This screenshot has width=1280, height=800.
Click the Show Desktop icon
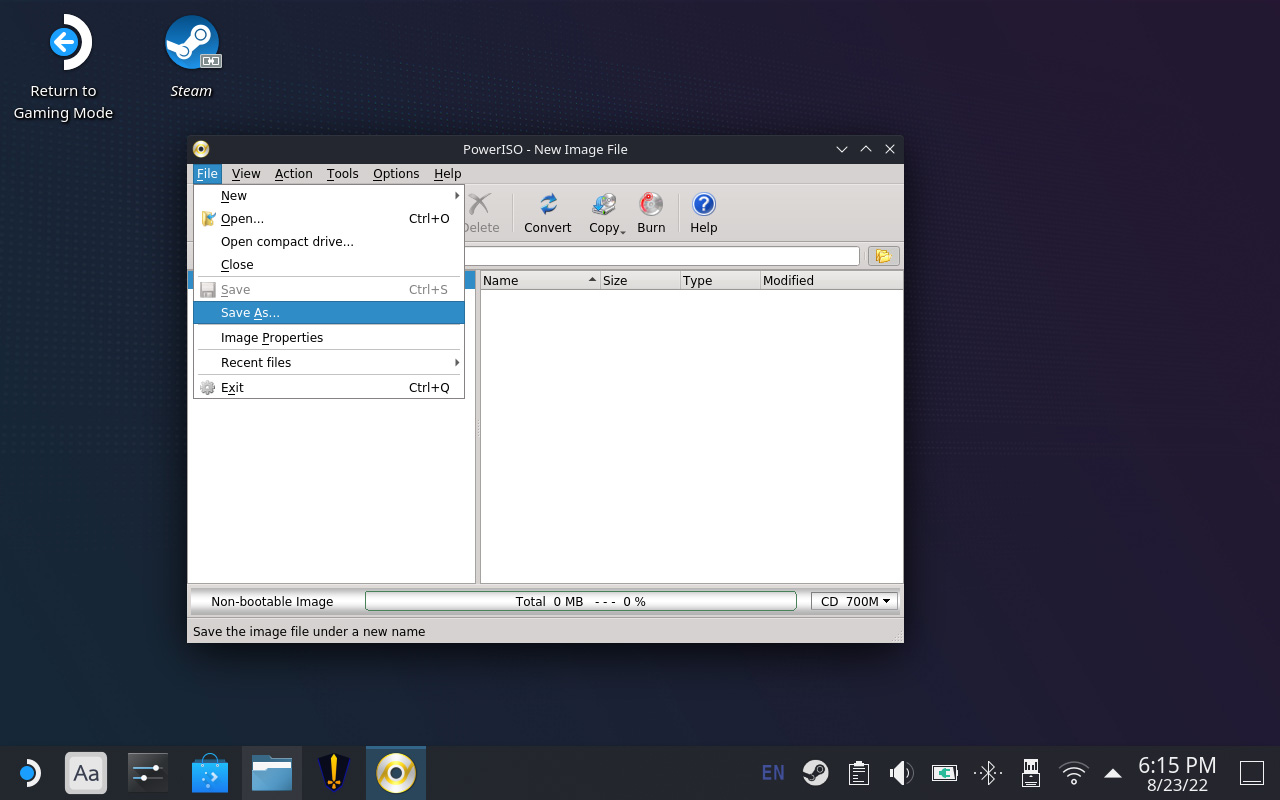(x=1252, y=773)
